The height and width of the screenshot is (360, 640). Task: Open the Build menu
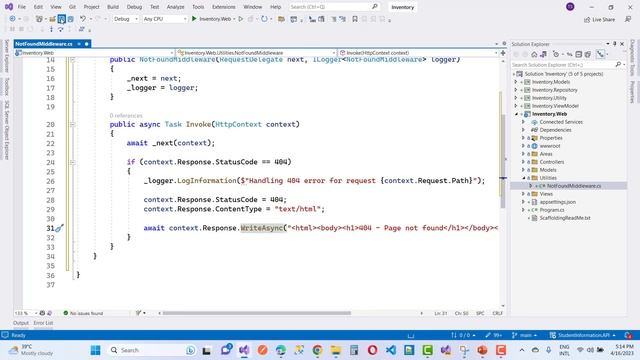pos(113,7)
